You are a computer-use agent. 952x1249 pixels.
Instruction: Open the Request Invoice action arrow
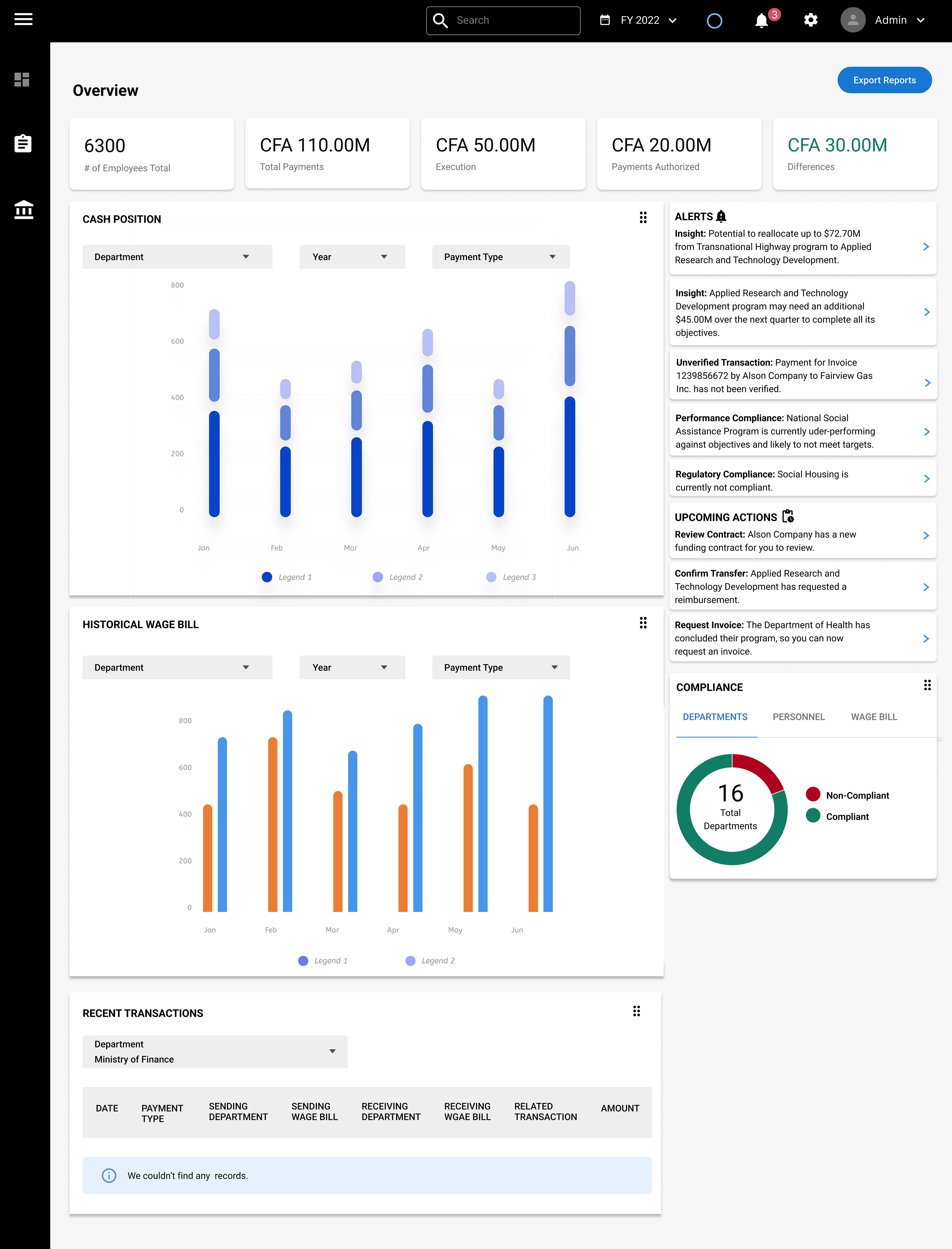click(x=926, y=639)
